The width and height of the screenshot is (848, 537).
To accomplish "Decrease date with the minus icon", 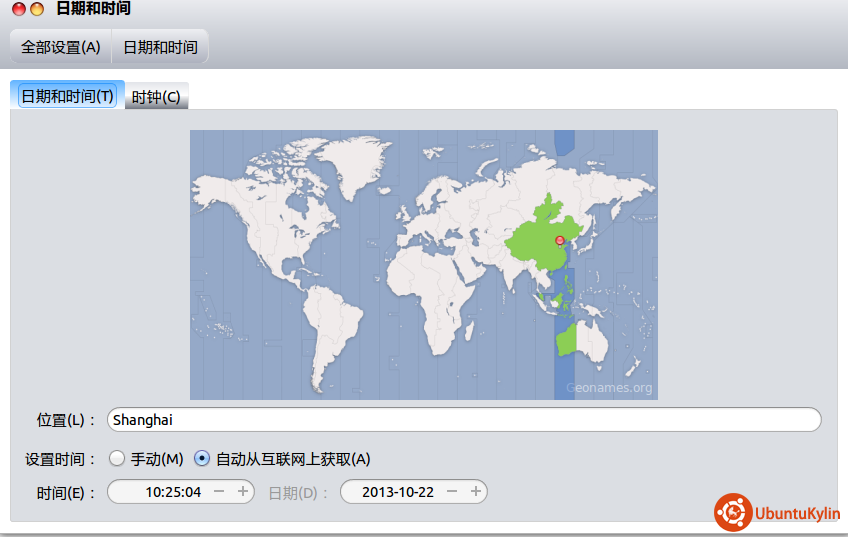I will (452, 492).
